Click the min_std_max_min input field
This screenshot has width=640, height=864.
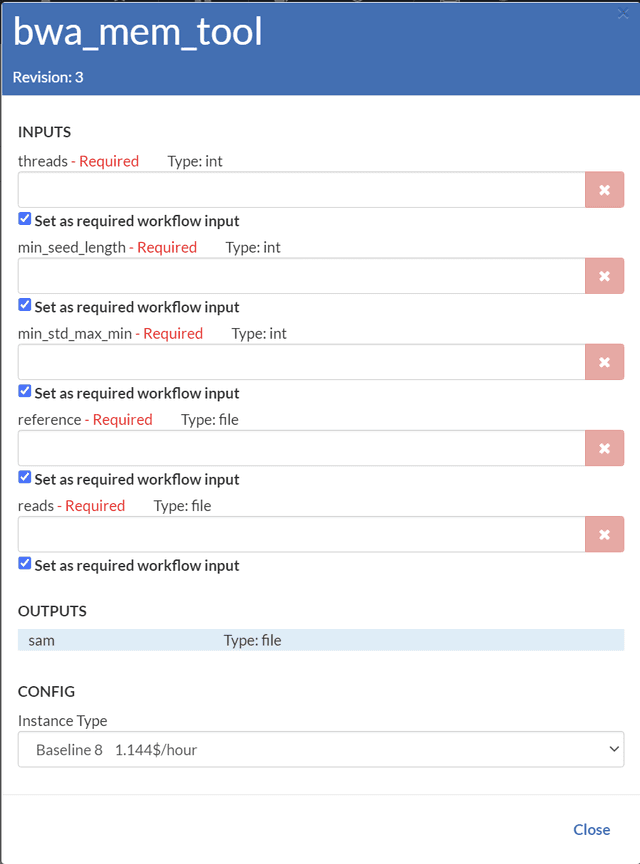point(301,362)
